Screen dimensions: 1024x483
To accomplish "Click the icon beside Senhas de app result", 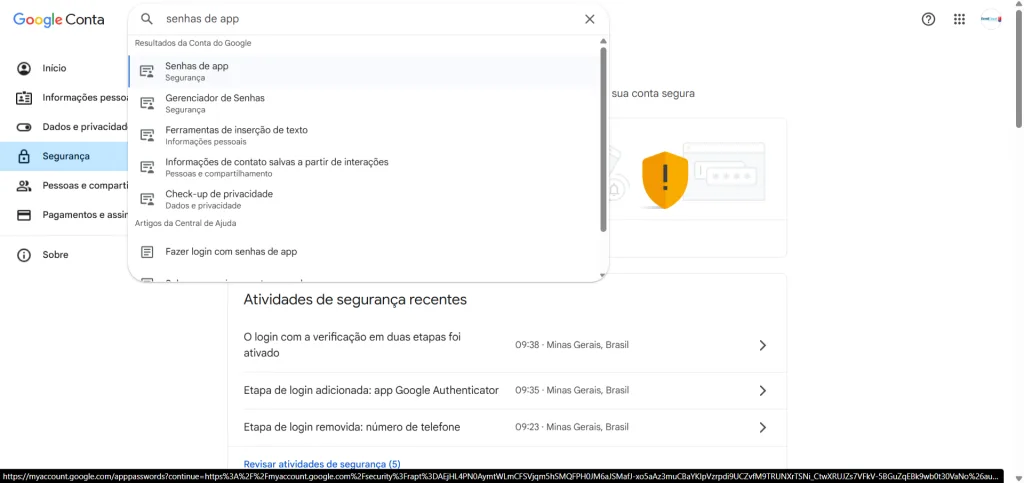I will [x=147, y=71].
